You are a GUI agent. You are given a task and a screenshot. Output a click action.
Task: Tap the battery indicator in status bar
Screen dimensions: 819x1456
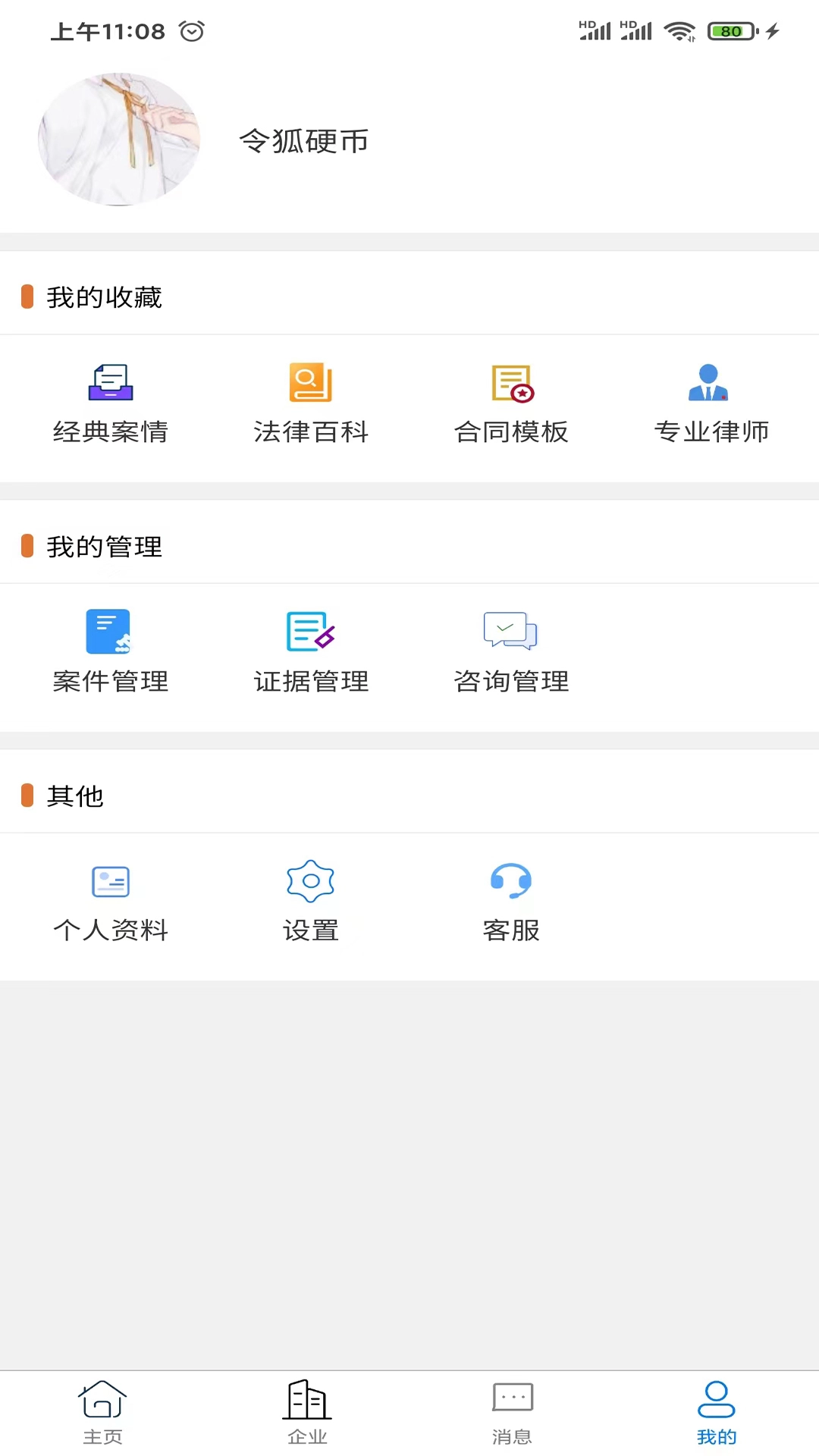point(732,31)
